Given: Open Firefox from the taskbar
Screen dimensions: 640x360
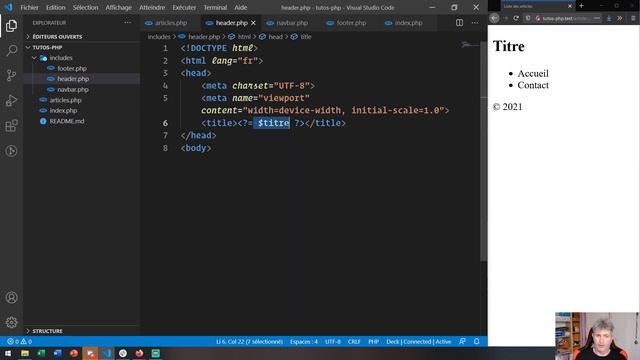Looking at the screenshot, I should (139, 353).
